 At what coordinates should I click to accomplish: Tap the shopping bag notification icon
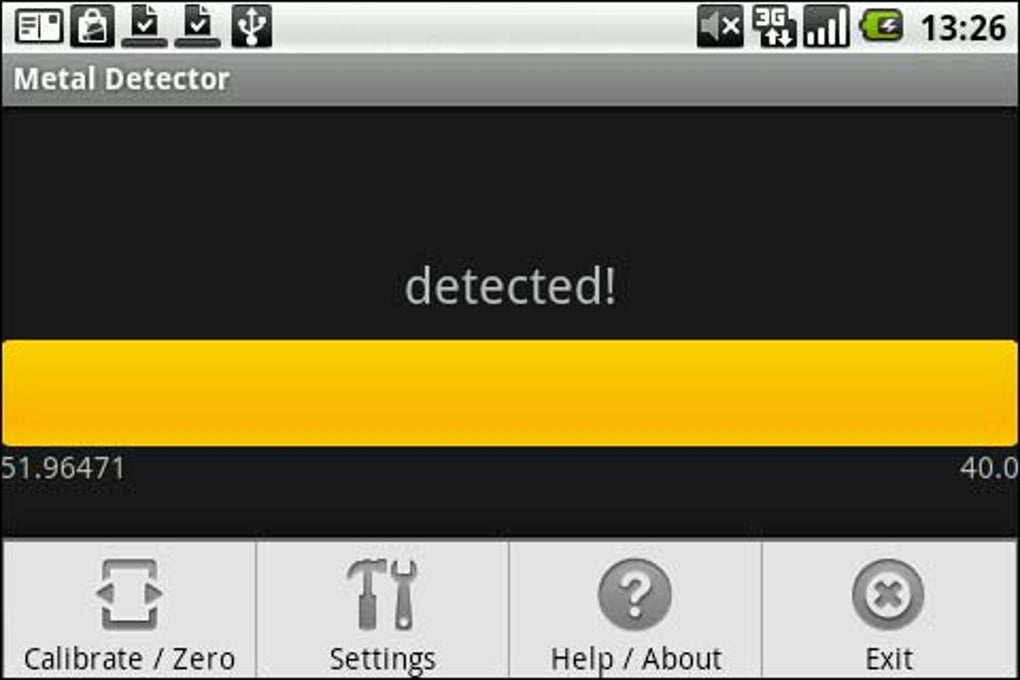tap(92, 27)
